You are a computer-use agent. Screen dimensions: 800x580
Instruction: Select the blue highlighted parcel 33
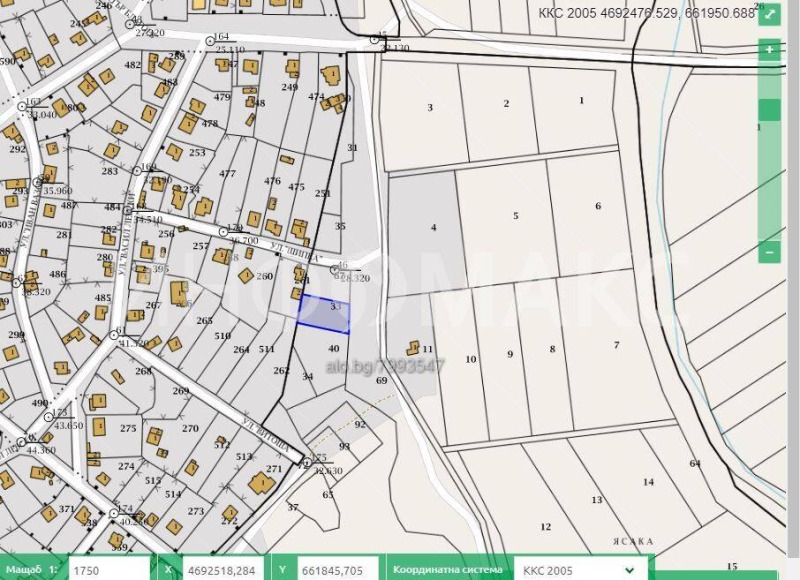(x=325, y=312)
